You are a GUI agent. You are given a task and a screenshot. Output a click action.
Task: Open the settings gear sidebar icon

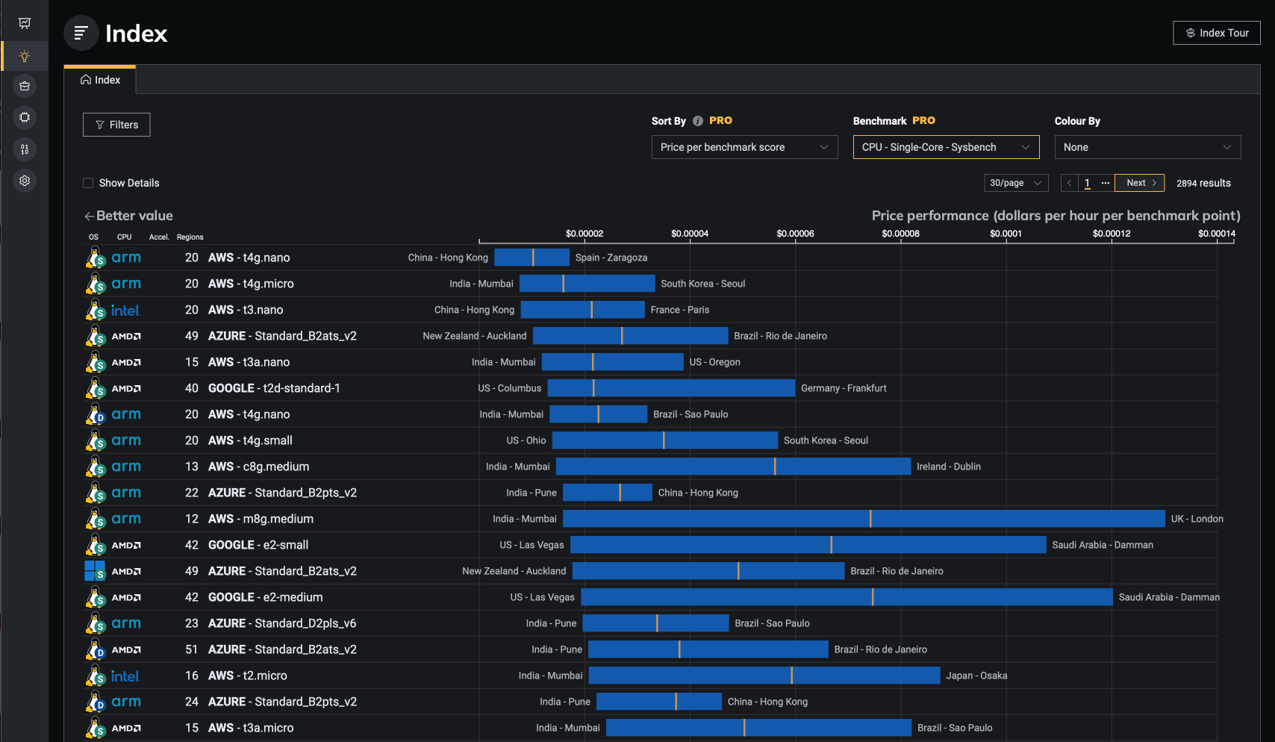point(24,181)
